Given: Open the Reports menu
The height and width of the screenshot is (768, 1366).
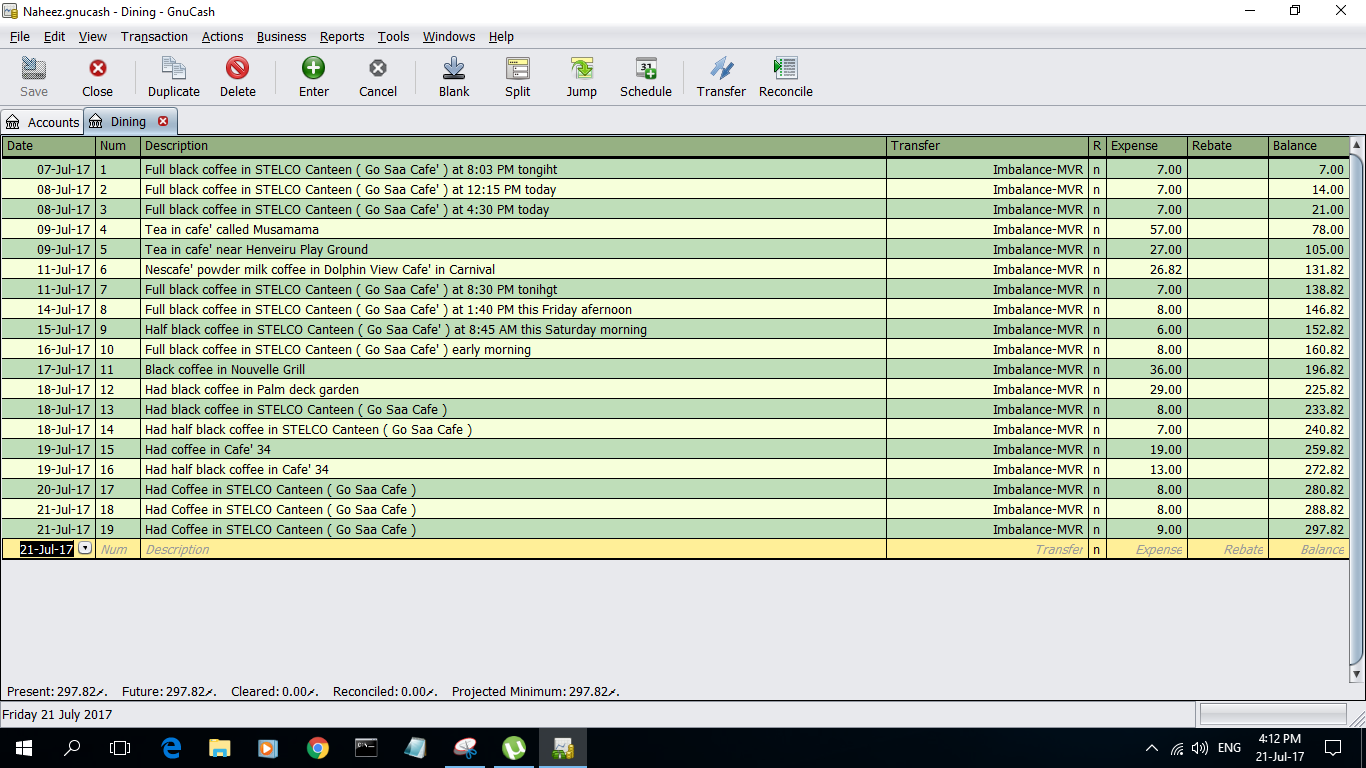Looking at the screenshot, I should (x=342, y=36).
